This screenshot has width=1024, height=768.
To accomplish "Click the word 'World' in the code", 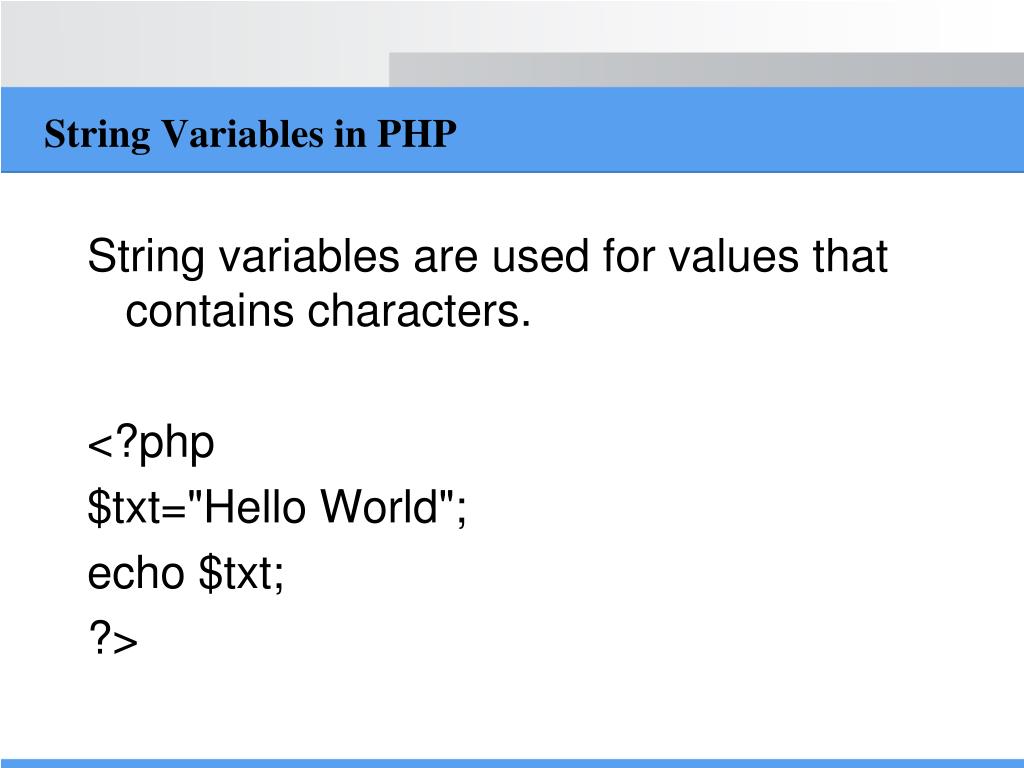I will pyautogui.click(x=380, y=506).
